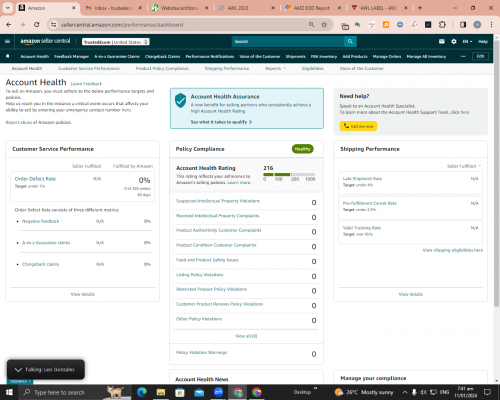
Task: Open Suspected Intellectual Property Violations link
Action: [x=218, y=201]
